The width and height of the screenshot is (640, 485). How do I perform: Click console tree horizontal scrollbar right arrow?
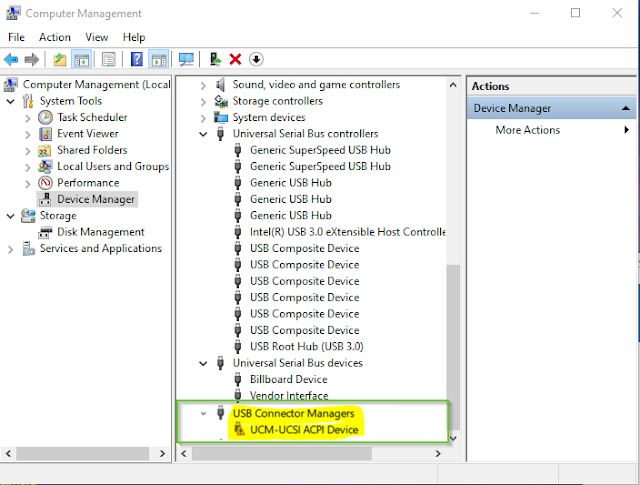(x=162, y=454)
